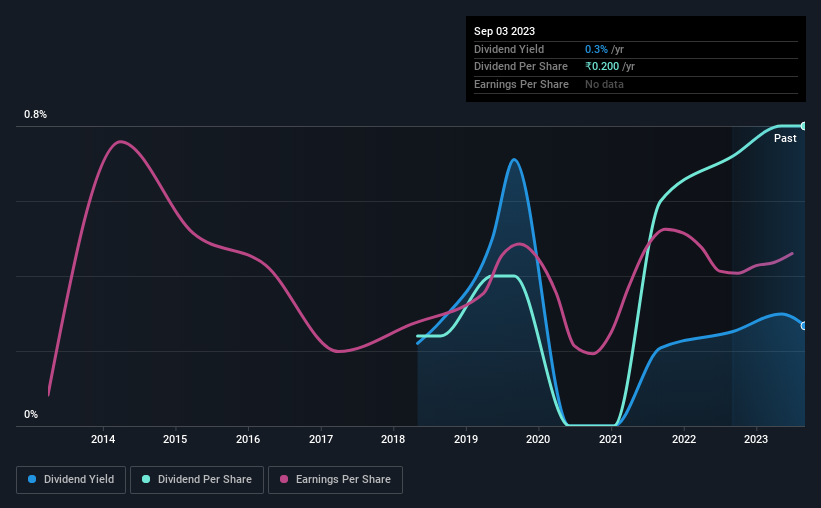The image size is (821, 508).
Task: Click the Past label on the chart
Action: (x=785, y=138)
